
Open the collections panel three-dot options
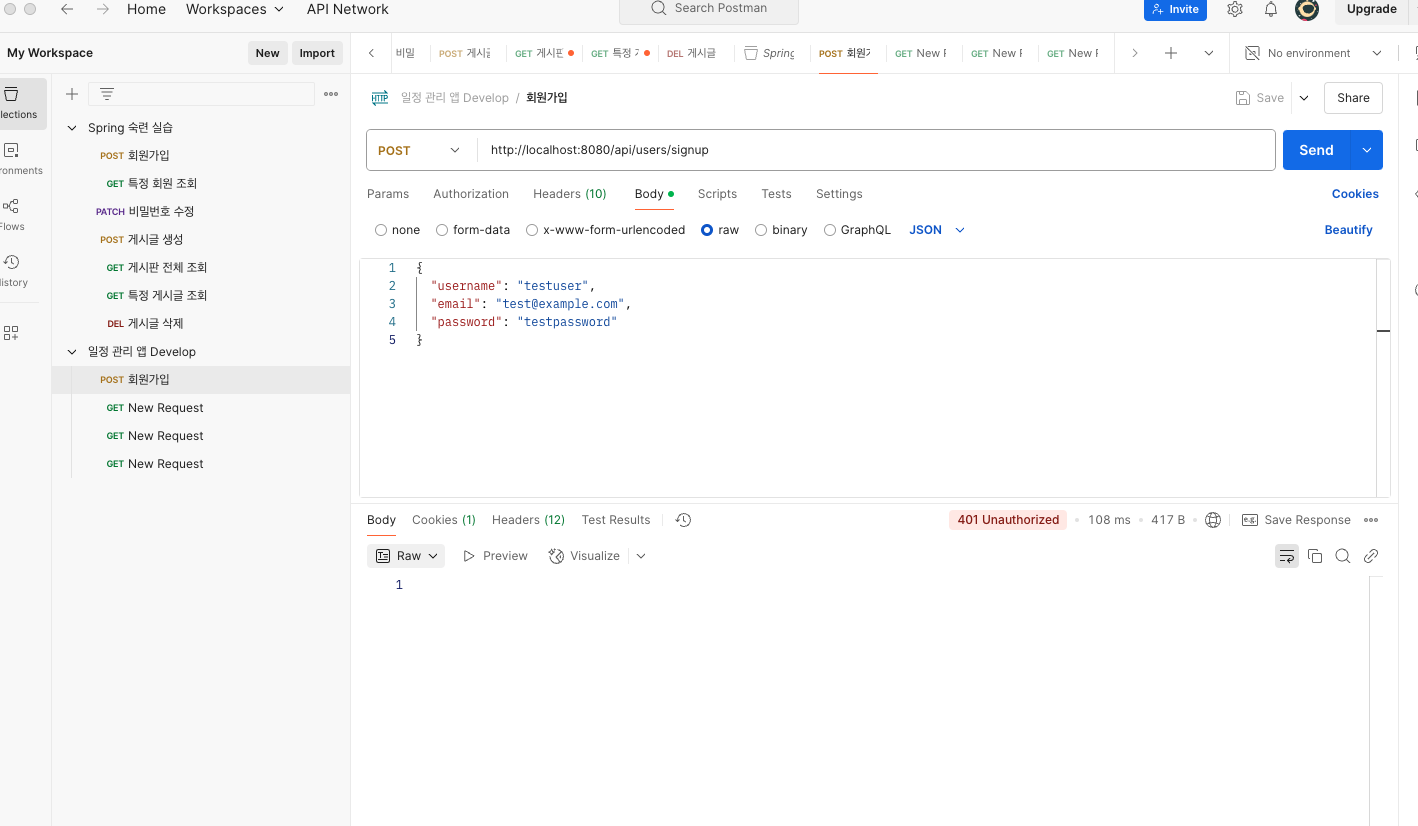coord(331,94)
